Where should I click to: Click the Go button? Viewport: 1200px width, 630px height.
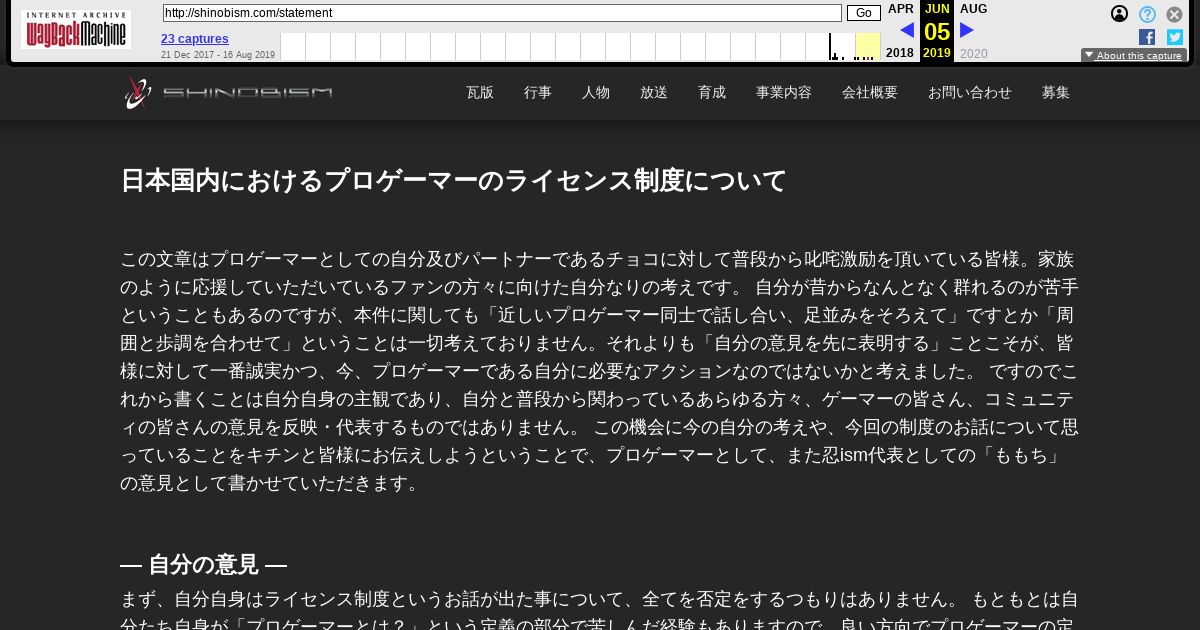pos(864,13)
